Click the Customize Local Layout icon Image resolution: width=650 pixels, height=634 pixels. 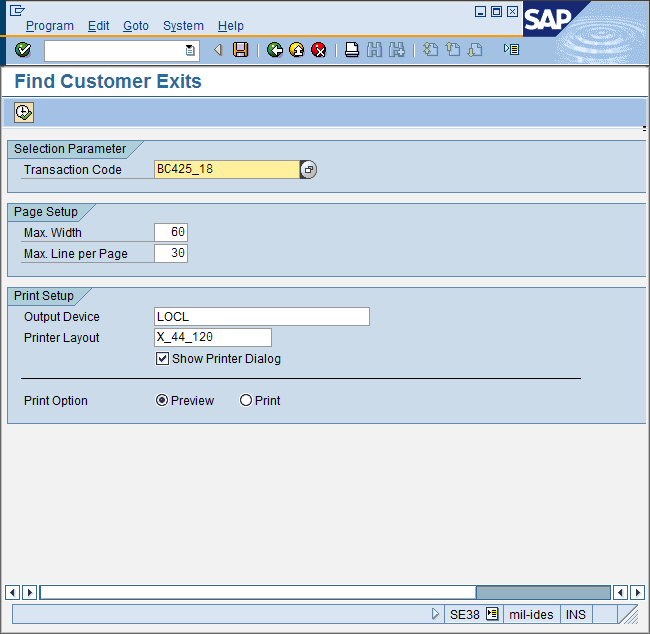511,49
